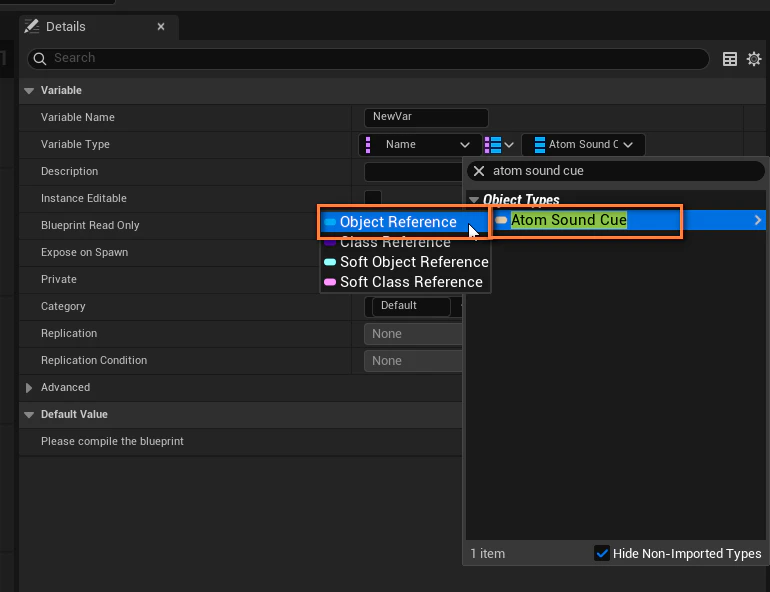Viewport: 770px width, 592px height.
Task: Open the Replication None dropdown
Action: point(412,334)
